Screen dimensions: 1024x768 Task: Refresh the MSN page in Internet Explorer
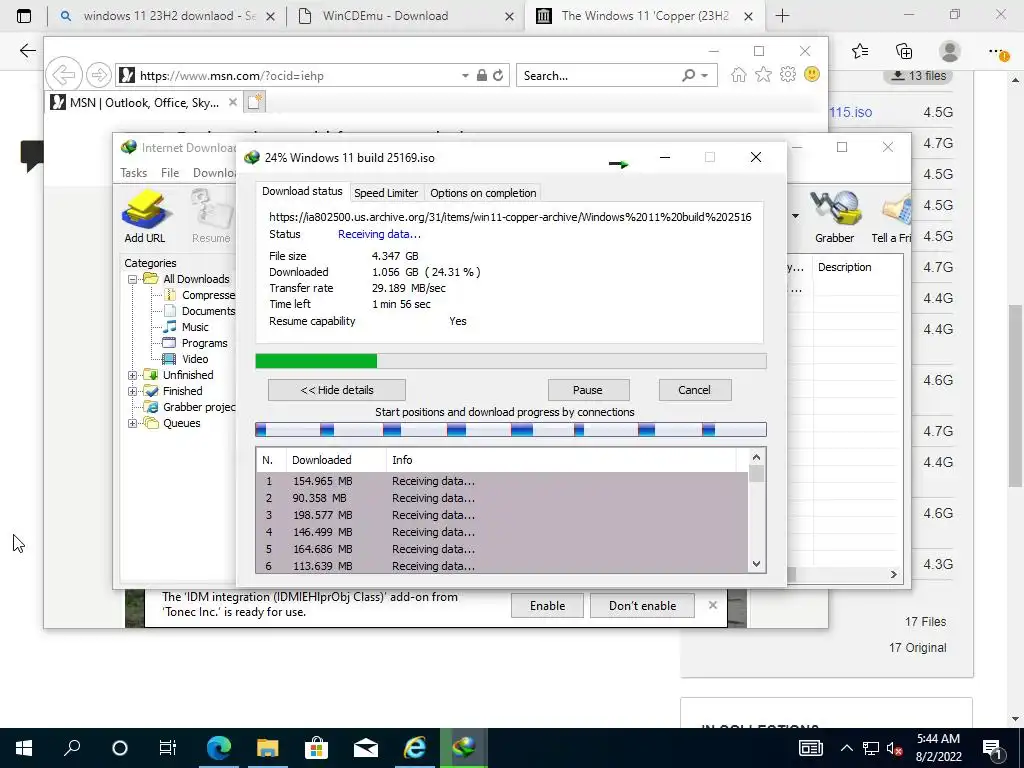pyautogui.click(x=498, y=75)
